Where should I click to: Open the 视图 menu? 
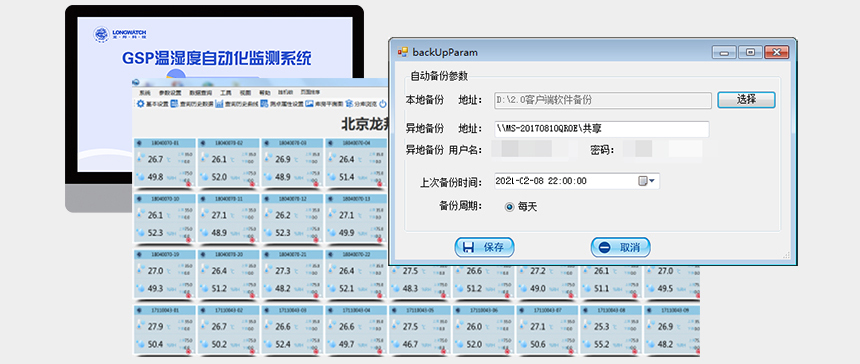(x=245, y=93)
